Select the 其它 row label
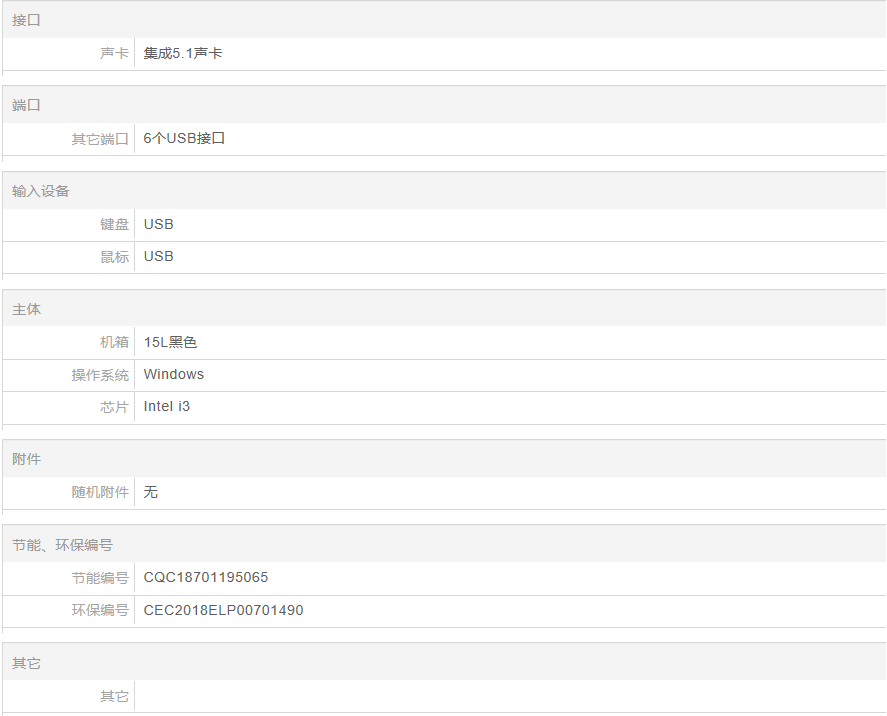The image size is (887, 716). click(x=114, y=696)
